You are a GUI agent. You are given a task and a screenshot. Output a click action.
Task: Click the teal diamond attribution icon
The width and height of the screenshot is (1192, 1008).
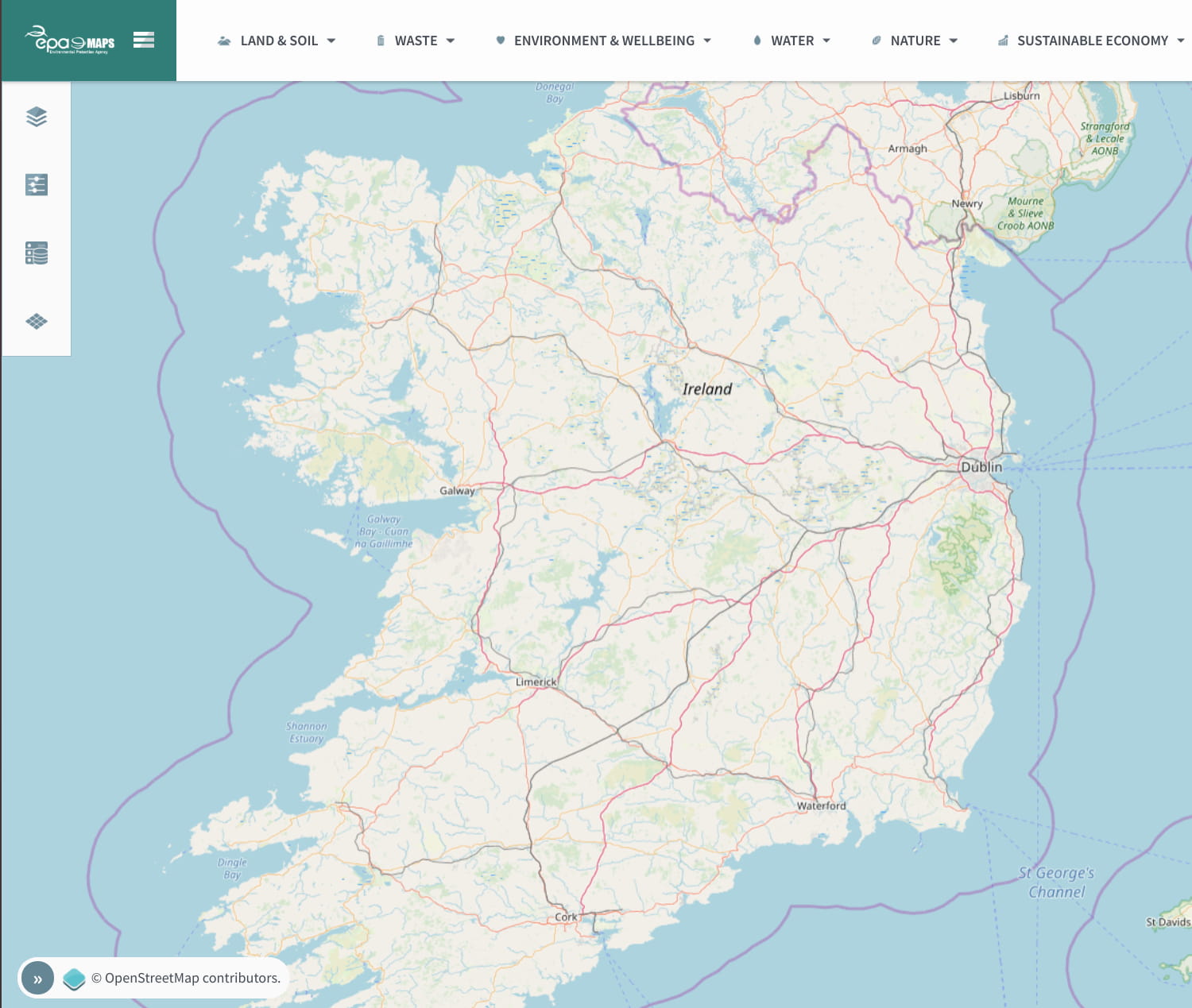tap(74, 979)
